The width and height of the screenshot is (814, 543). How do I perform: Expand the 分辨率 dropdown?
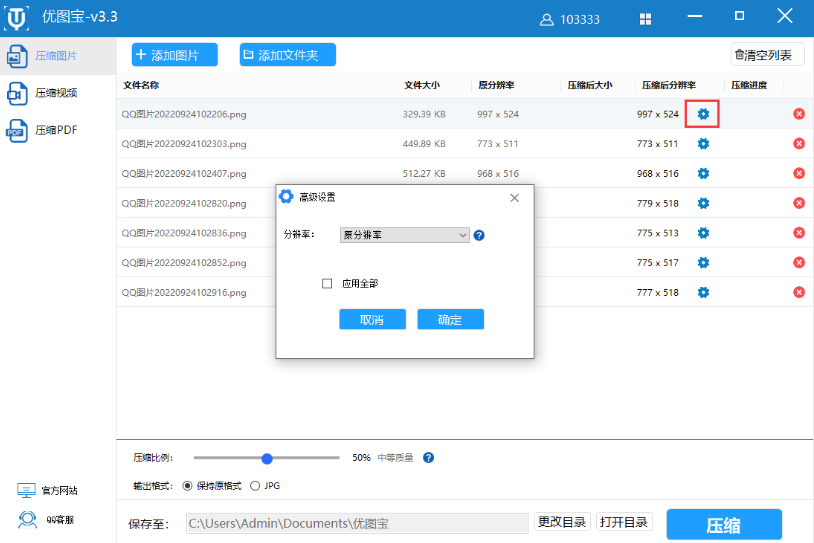[x=404, y=235]
